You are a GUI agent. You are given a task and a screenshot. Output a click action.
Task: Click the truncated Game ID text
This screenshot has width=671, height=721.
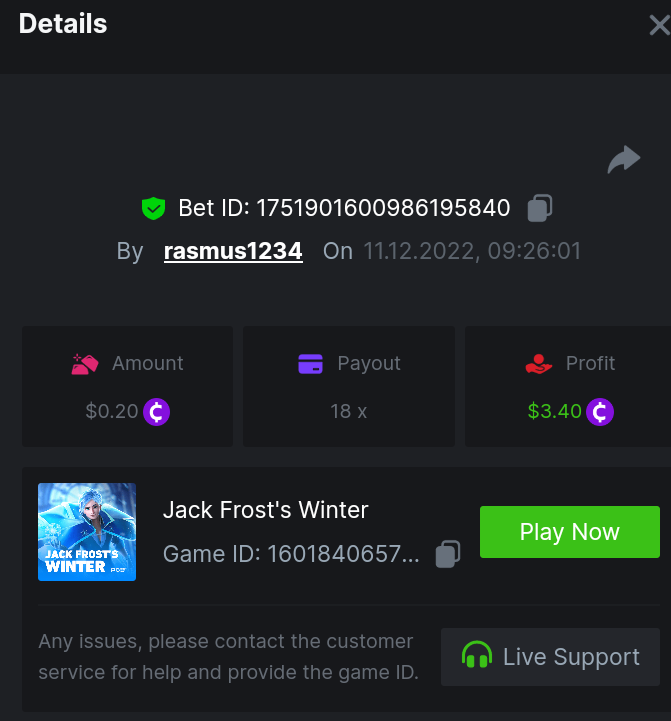coord(291,554)
